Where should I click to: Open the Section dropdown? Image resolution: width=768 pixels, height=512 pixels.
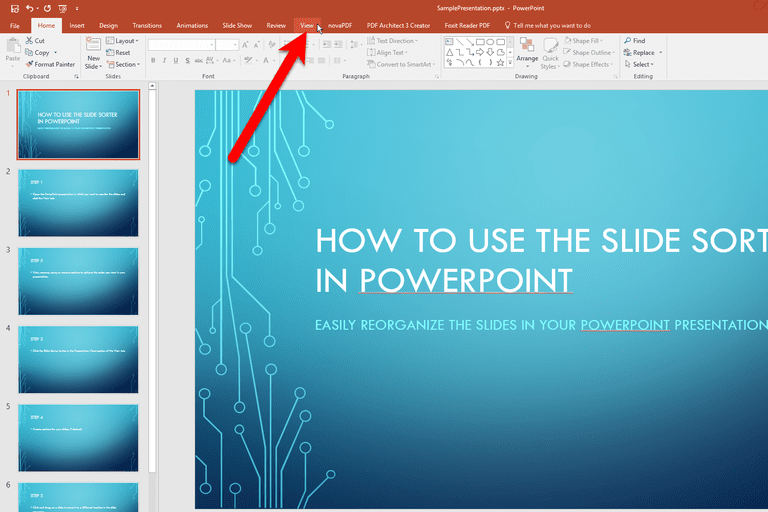(123, 64)
